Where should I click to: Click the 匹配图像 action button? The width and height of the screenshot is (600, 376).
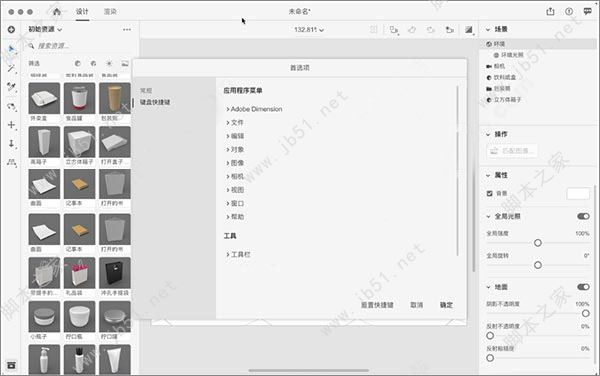[512, 151]
